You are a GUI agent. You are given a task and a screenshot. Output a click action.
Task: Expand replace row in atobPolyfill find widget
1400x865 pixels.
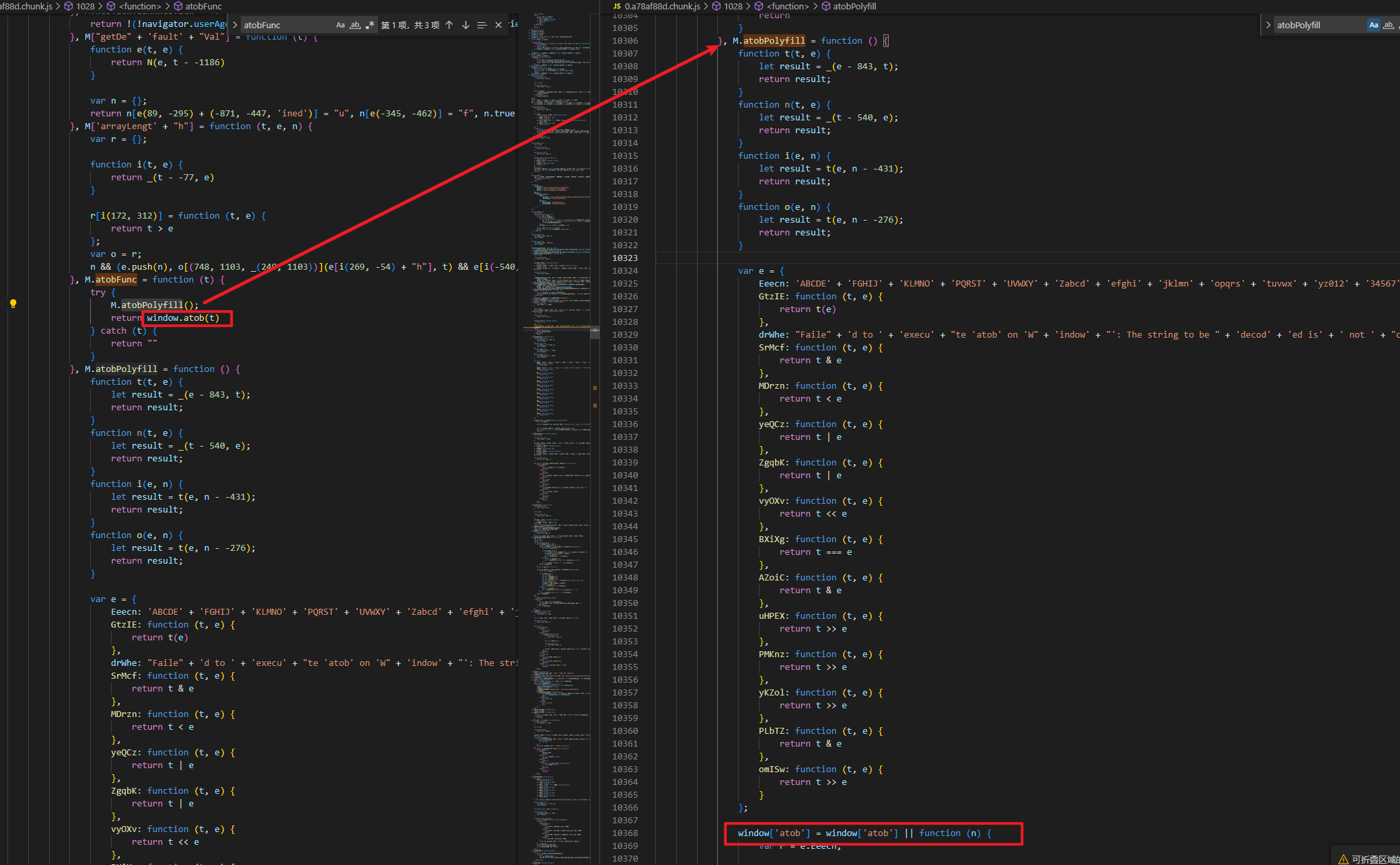[1268, 25]
